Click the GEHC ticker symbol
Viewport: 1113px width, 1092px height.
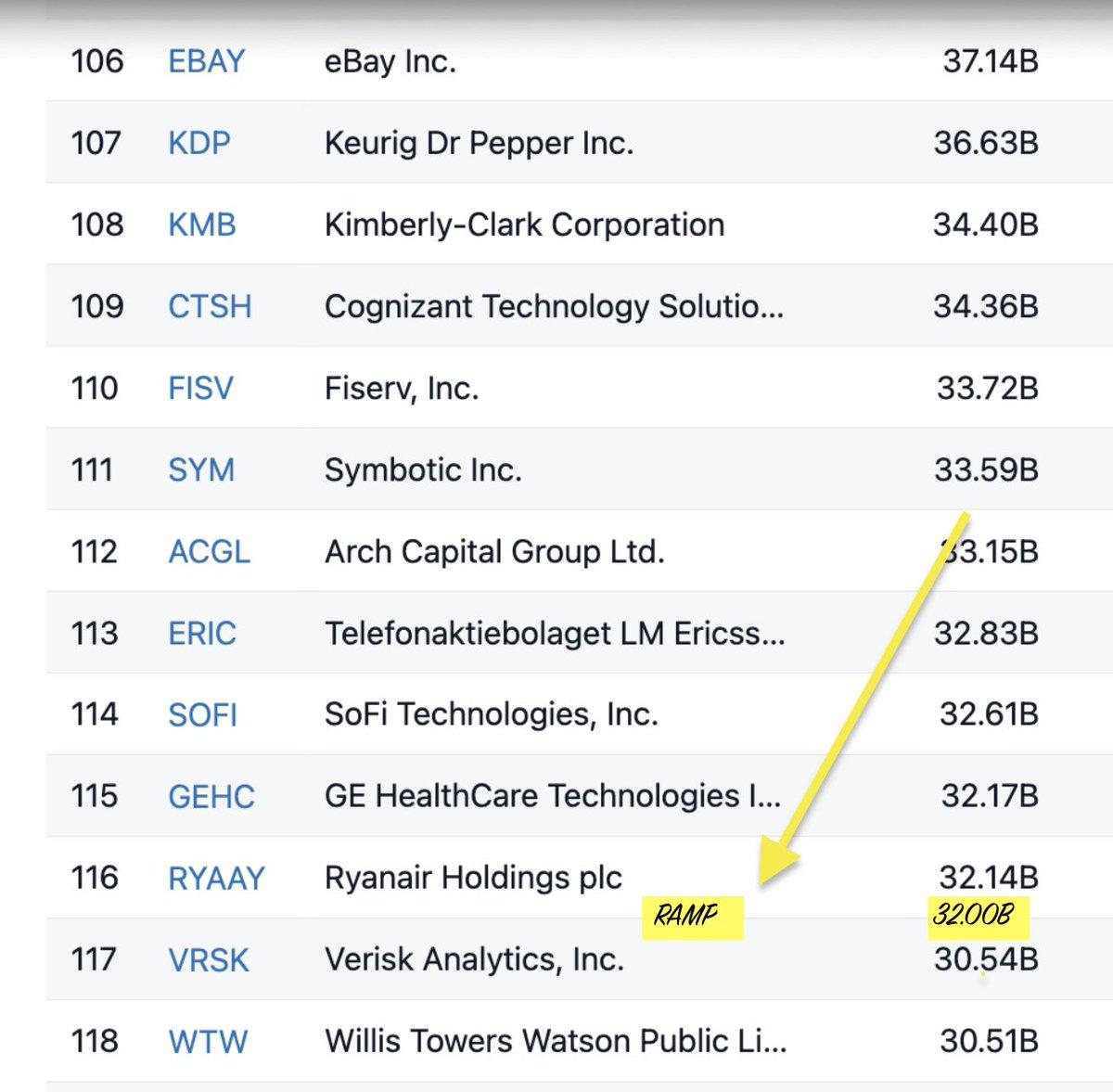pos(211,796)
